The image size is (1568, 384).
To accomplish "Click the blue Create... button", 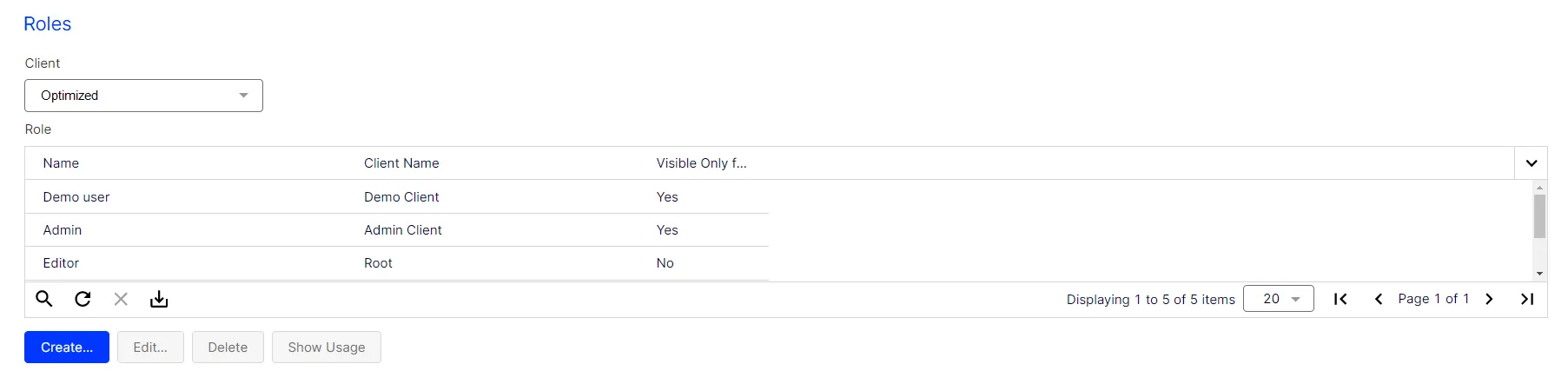I will (67, 348).
